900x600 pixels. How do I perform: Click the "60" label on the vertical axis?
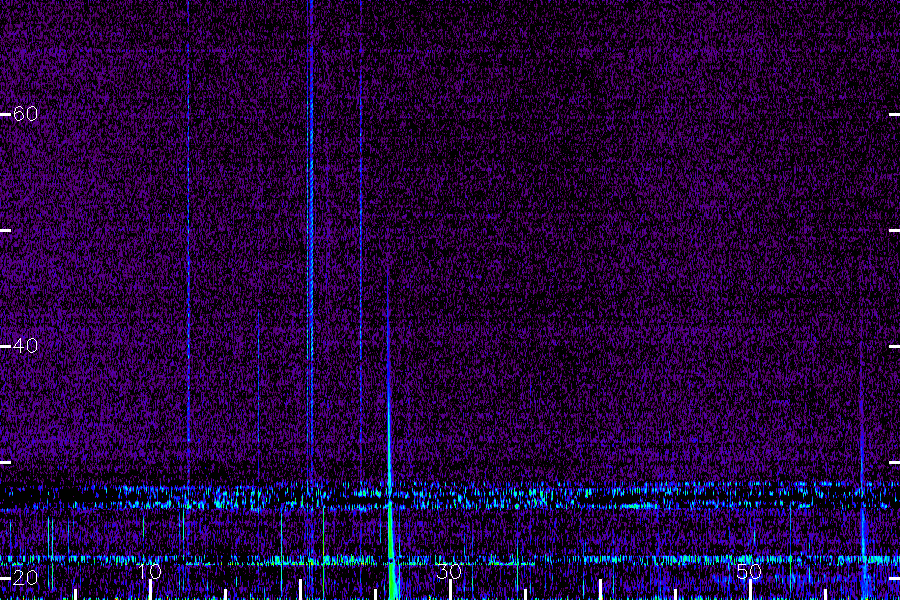click(x=25, y=114)
